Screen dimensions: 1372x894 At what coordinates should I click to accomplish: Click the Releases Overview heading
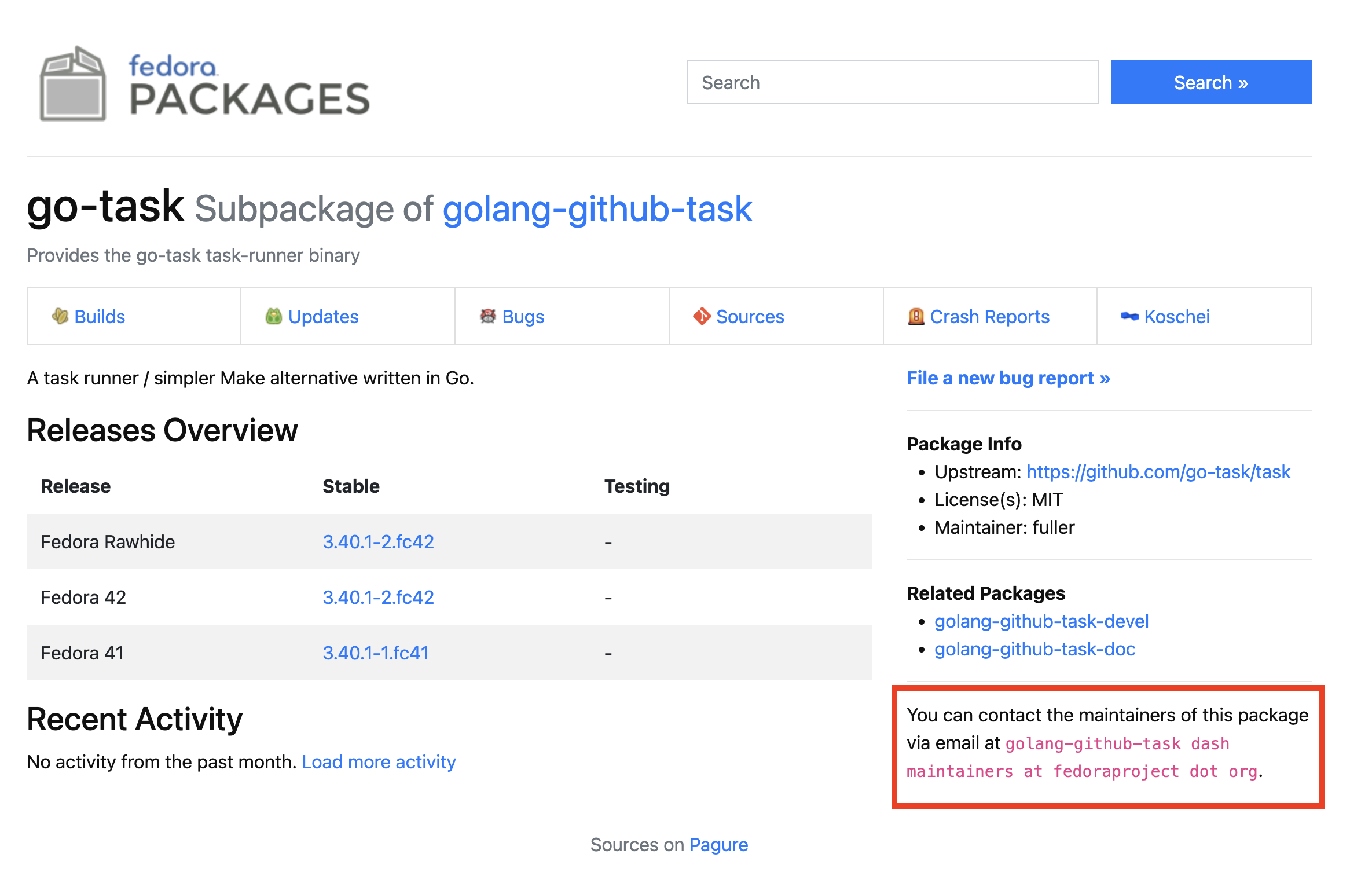tap(162, 430)
